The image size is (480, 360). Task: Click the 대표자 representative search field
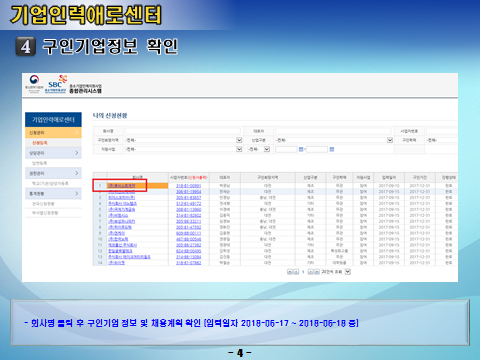(333, 131)
